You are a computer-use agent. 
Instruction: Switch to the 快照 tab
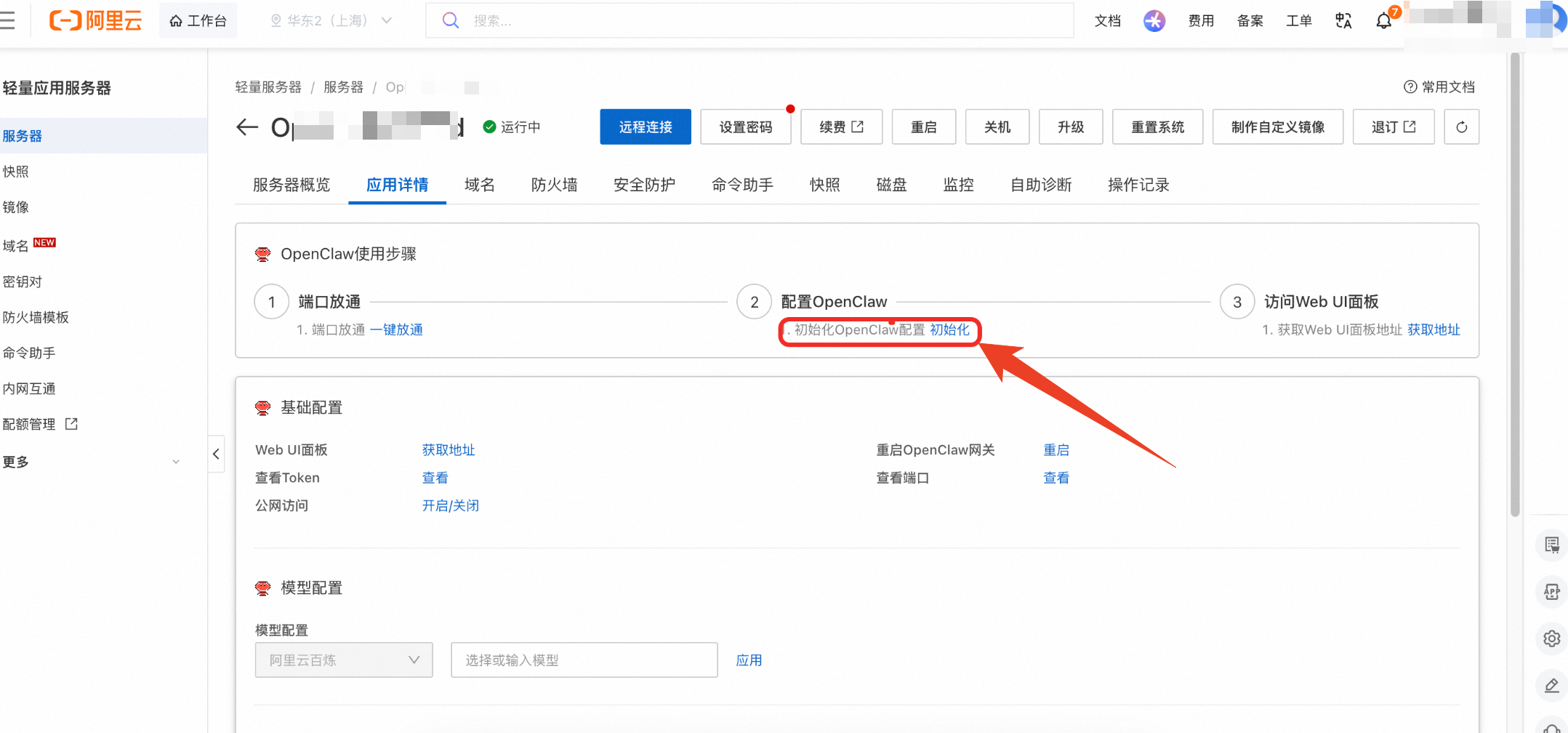point(825,185)
